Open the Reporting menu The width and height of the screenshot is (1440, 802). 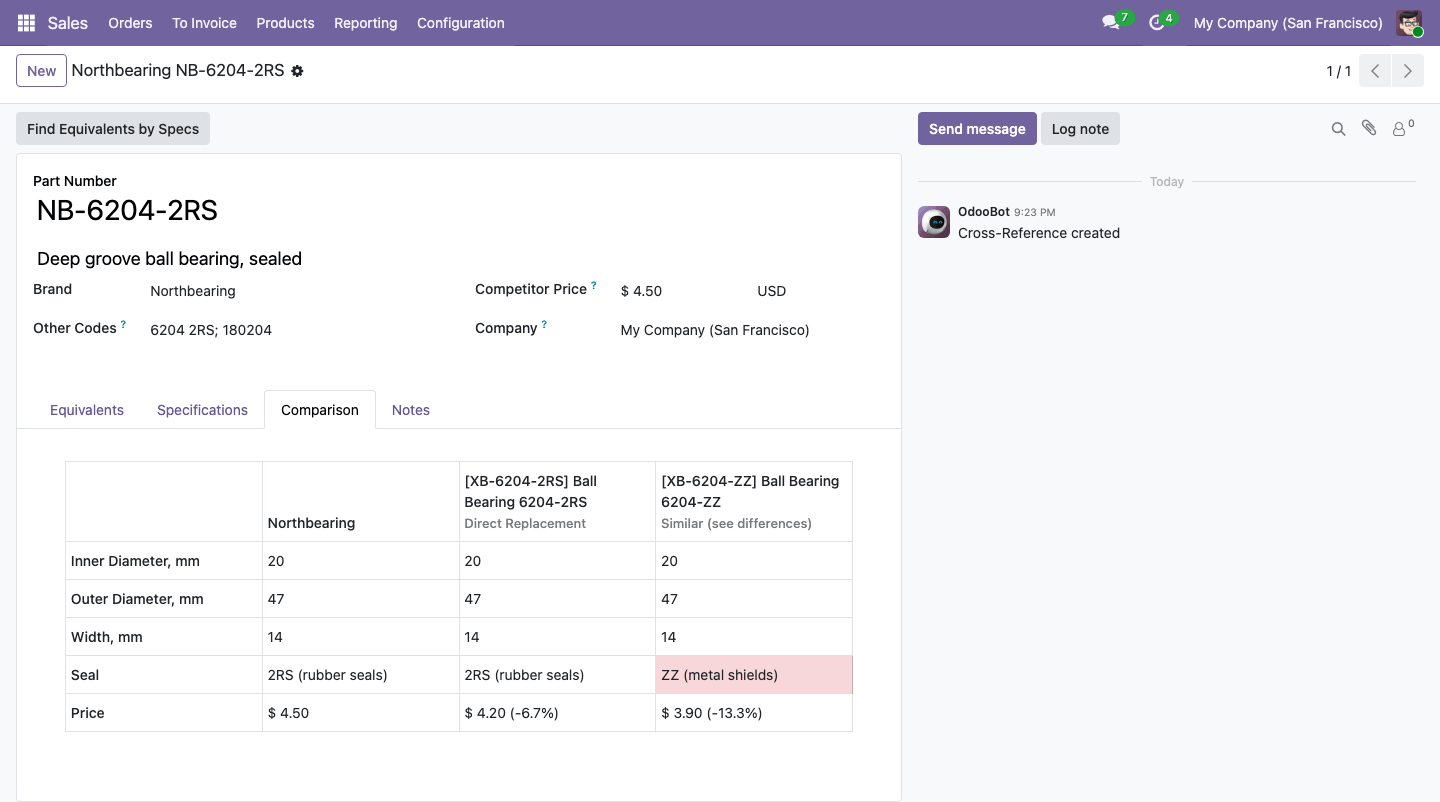[365, 23]
